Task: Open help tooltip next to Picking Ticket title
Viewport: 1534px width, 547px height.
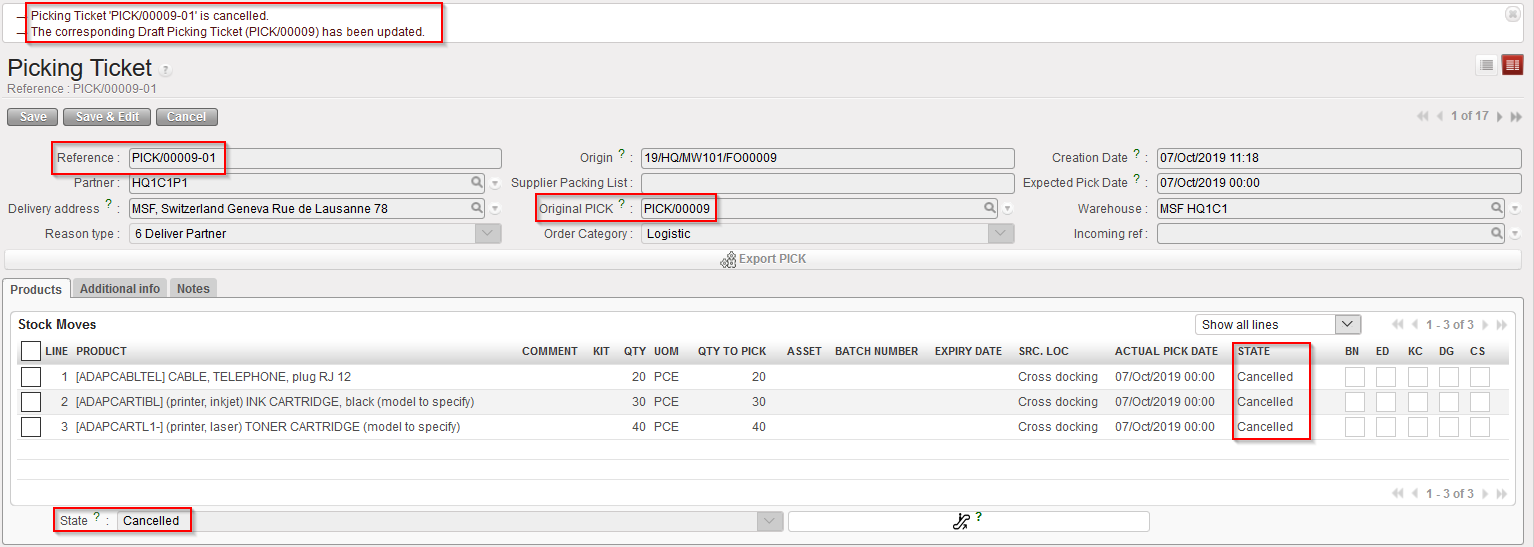Action: [166, 70]
